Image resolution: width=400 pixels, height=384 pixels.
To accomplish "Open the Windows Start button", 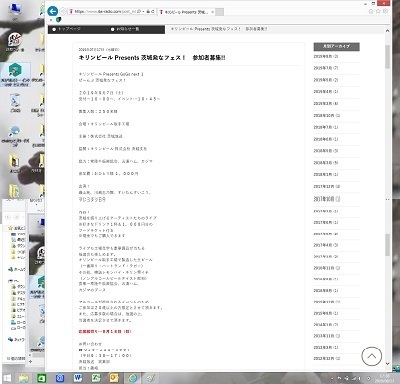I will 7,378.
